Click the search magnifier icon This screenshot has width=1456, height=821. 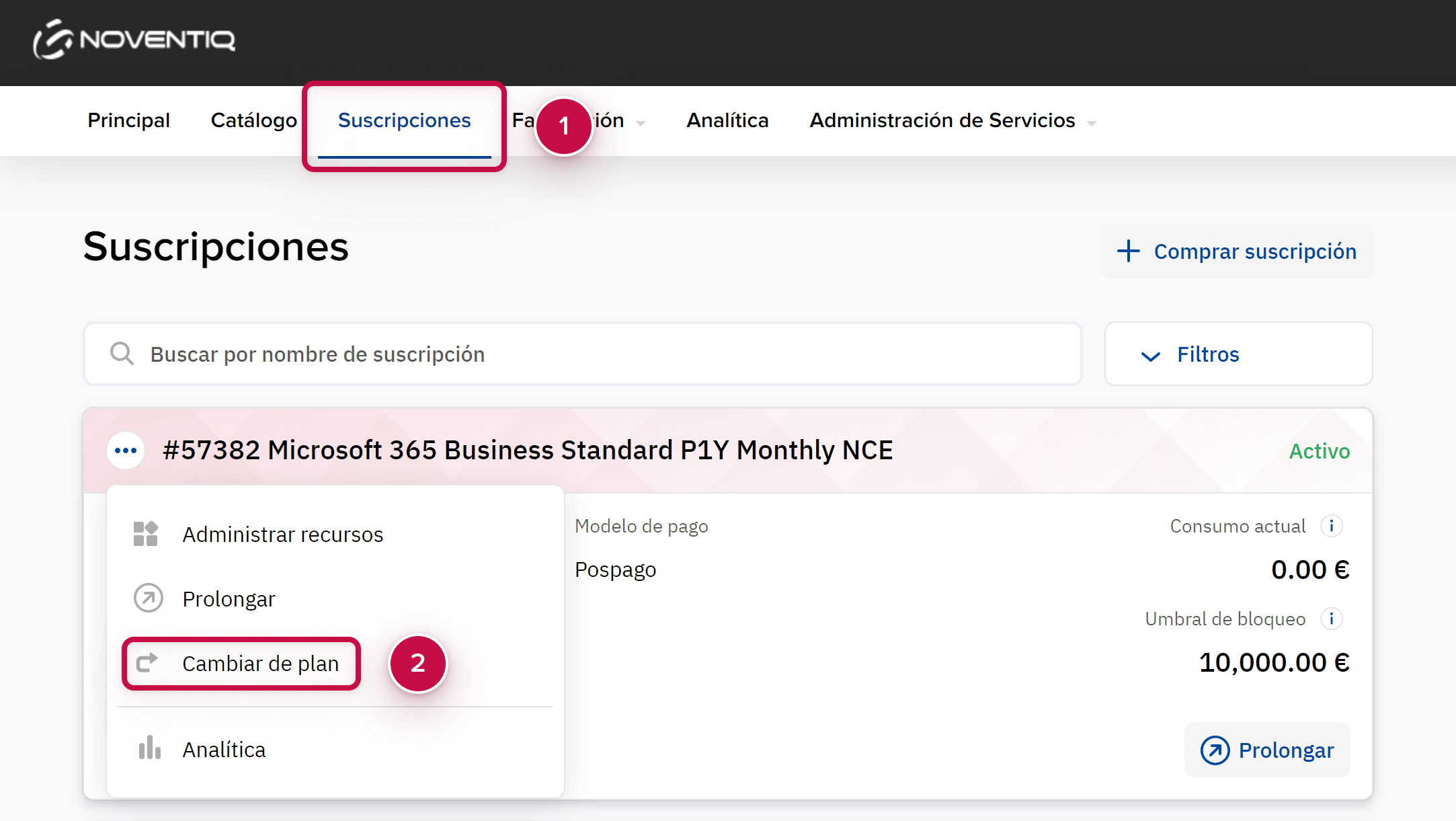click(x=122, y=354)
